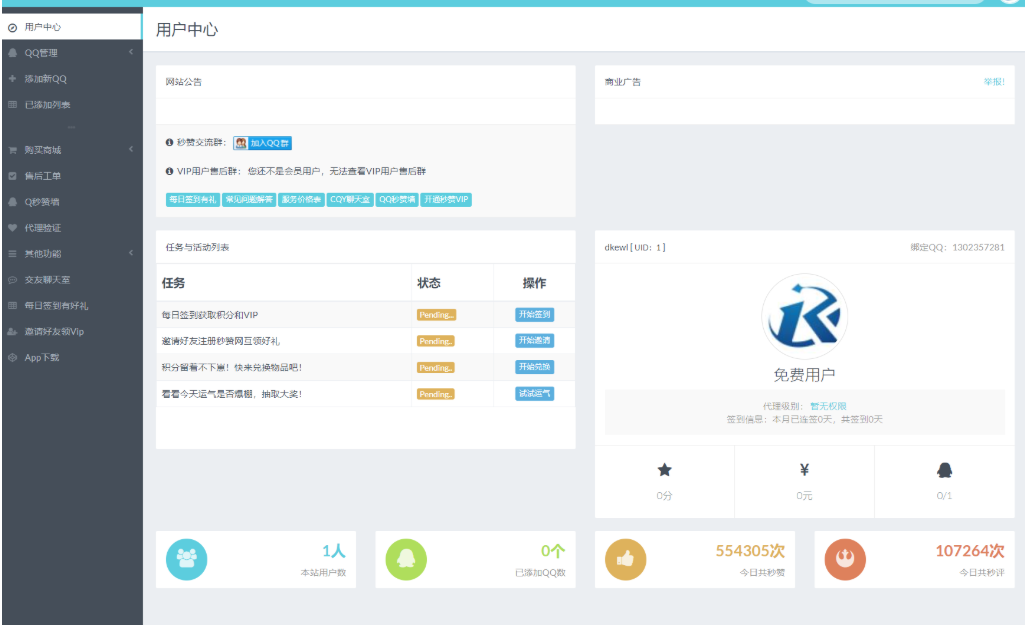Select App下载 from the sidebar

42,357
